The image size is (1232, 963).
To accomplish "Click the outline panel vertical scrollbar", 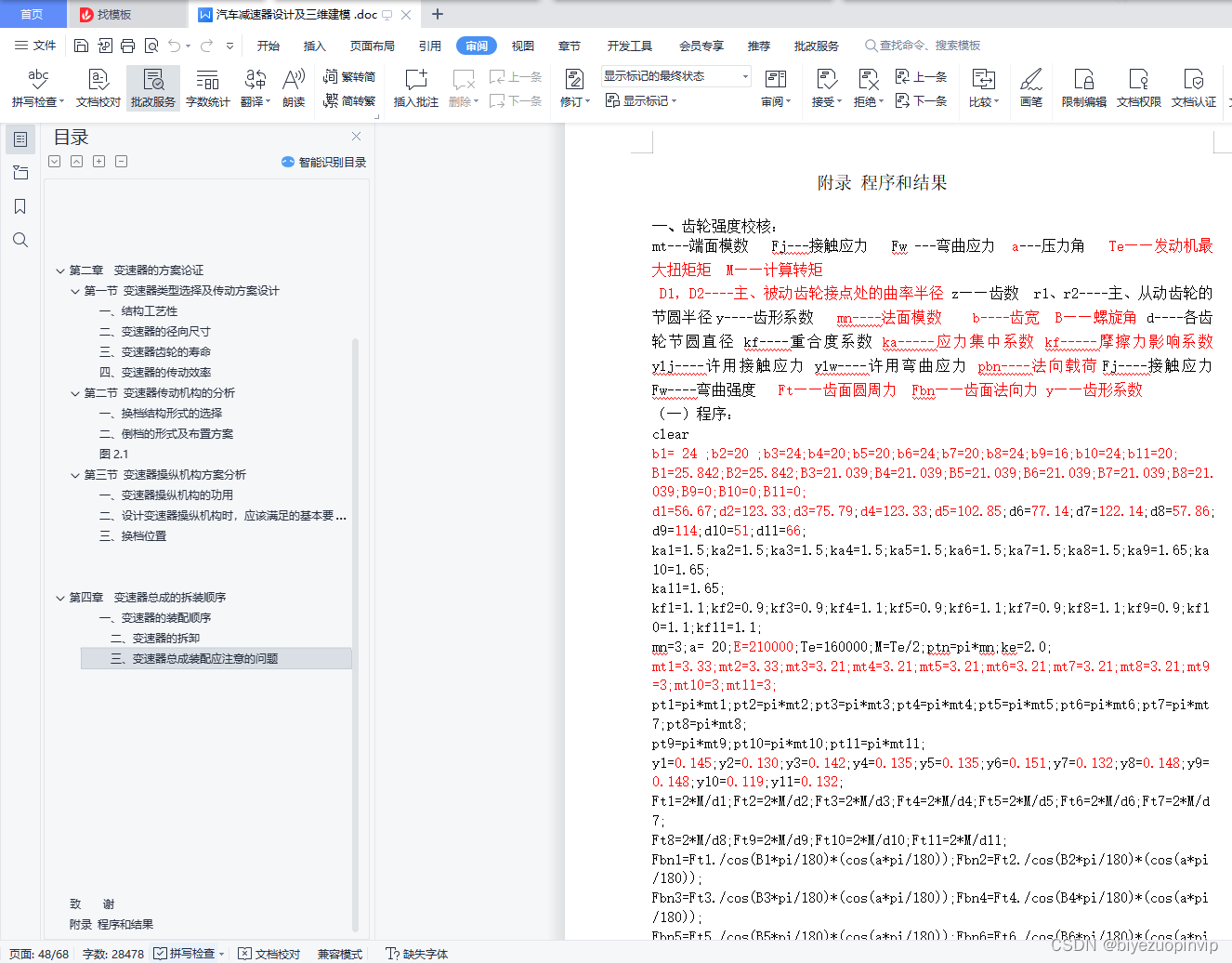I will [356, 635].
